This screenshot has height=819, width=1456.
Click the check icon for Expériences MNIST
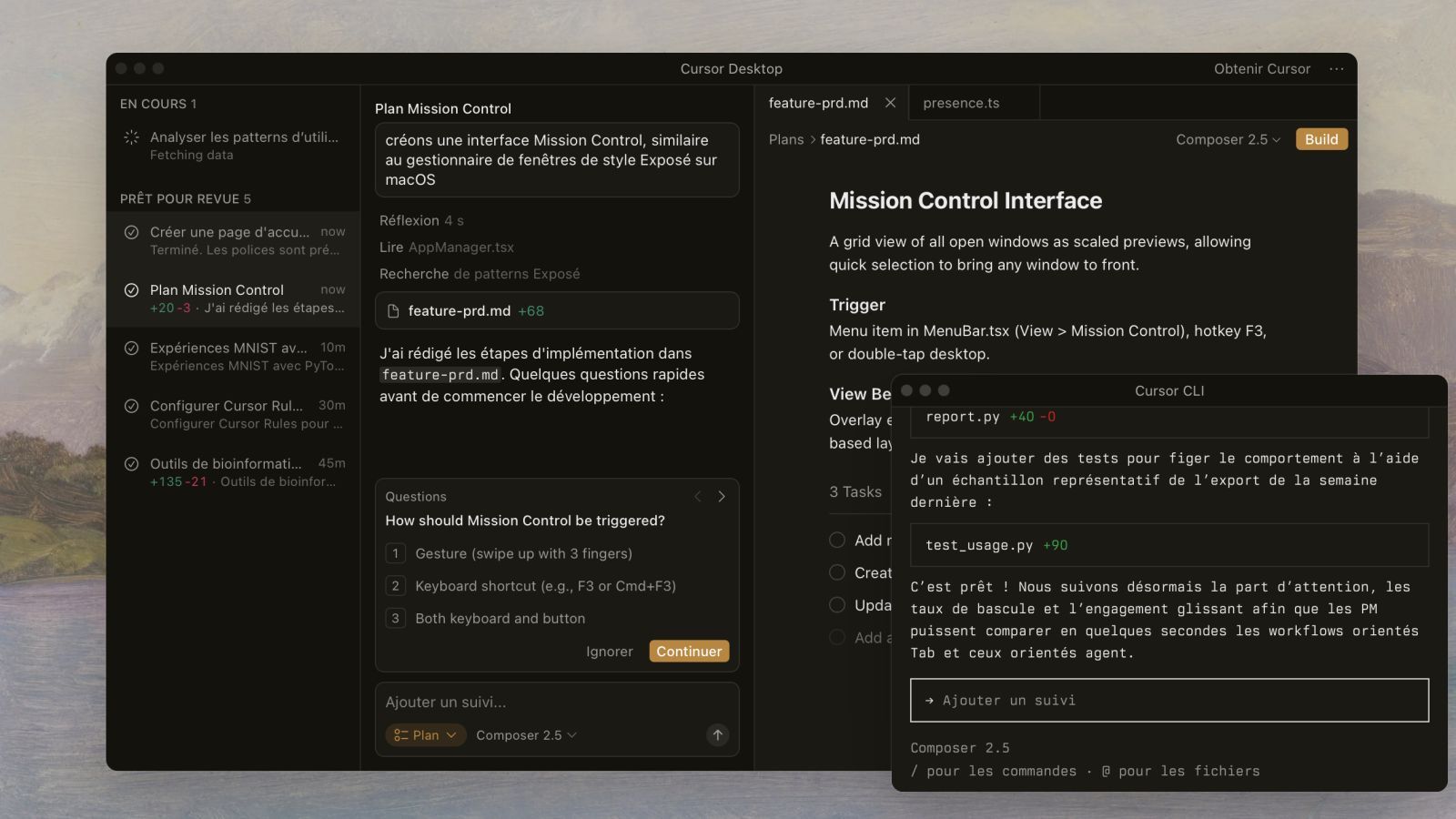coord(131,349)
